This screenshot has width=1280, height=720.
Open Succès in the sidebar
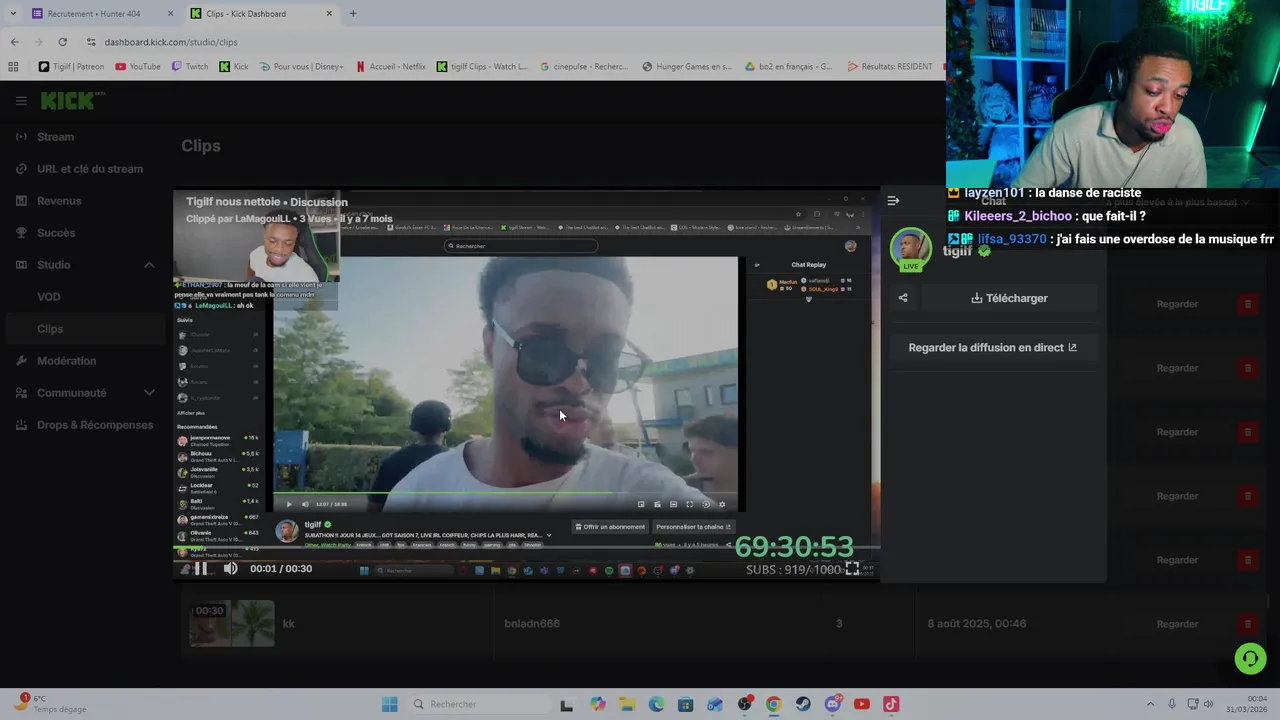coord(56,233)
